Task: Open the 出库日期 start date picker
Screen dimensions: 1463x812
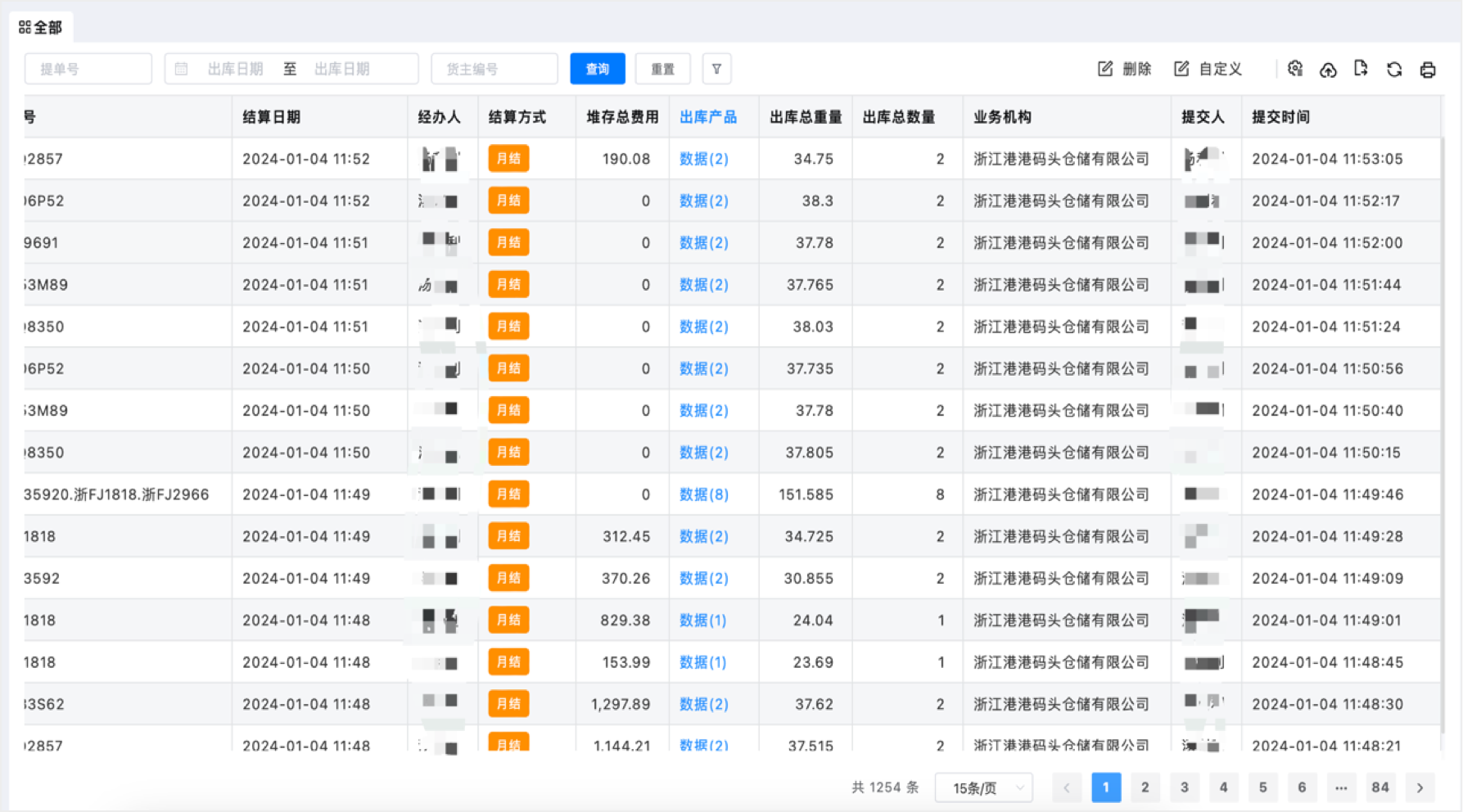Action: (235, 69)
